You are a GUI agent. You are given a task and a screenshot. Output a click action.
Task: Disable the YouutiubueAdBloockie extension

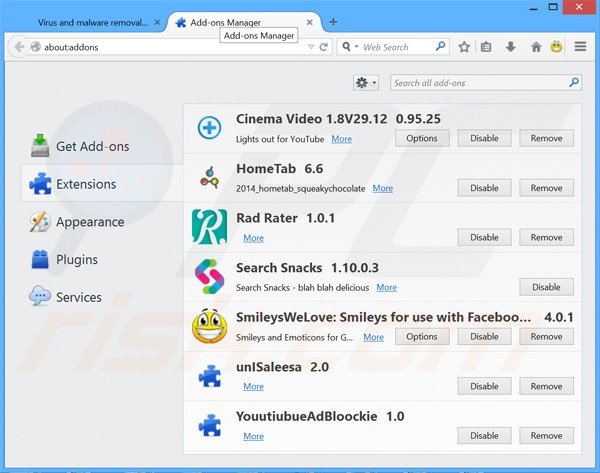(x=484, y=435)
